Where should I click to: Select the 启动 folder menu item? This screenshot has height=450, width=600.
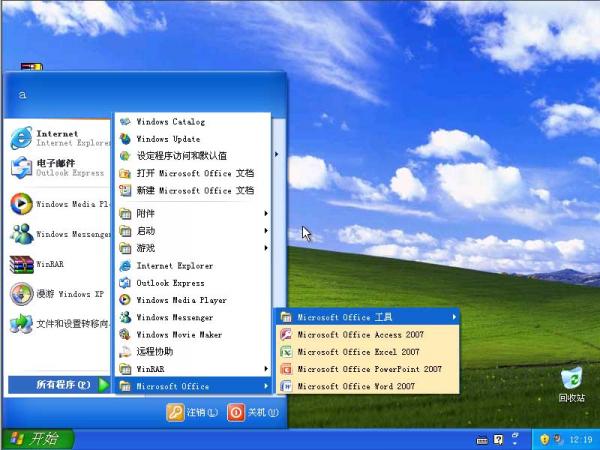pyautogui.click(x=193, y=231)
